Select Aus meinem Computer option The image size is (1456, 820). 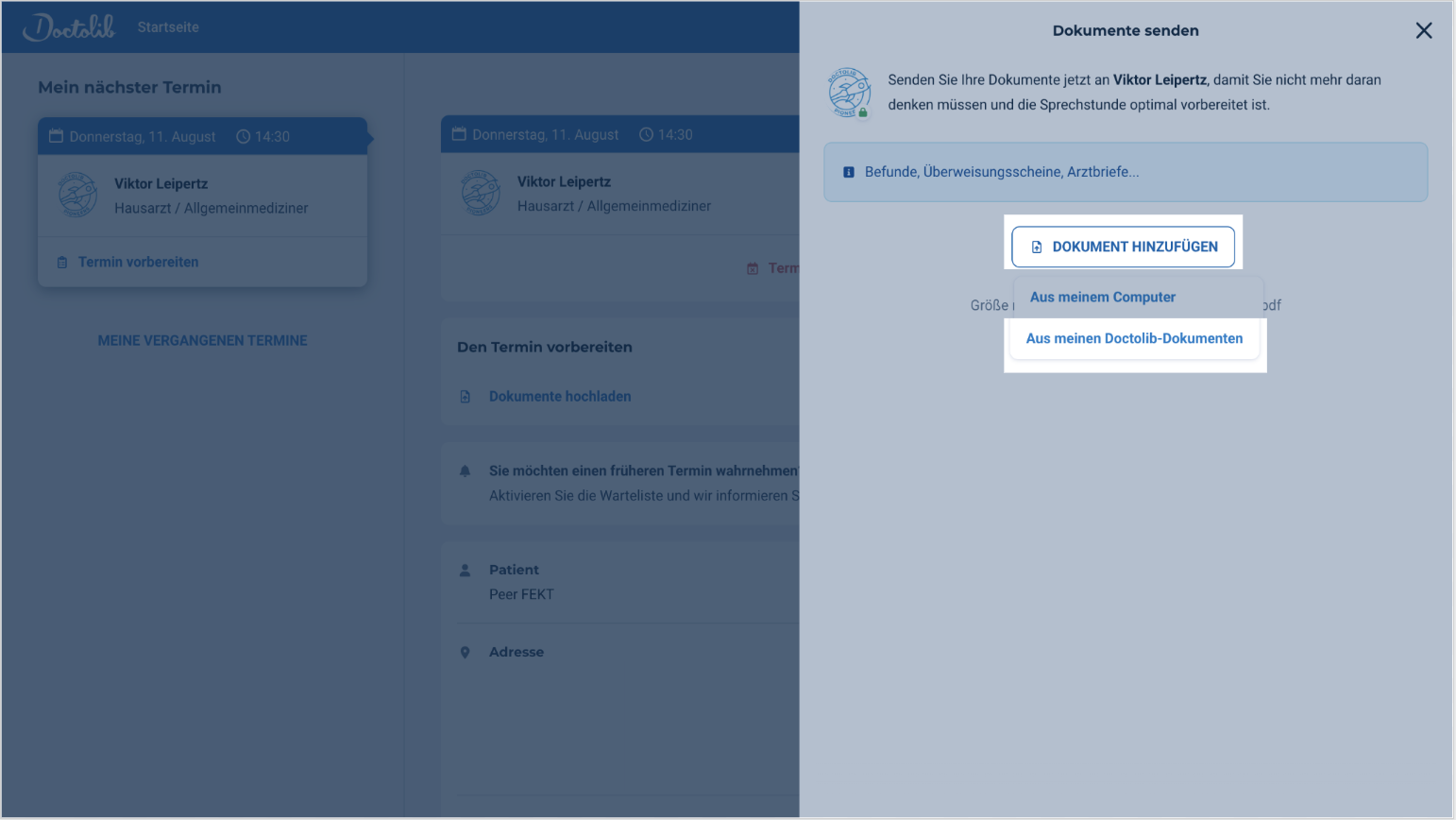1102,297
